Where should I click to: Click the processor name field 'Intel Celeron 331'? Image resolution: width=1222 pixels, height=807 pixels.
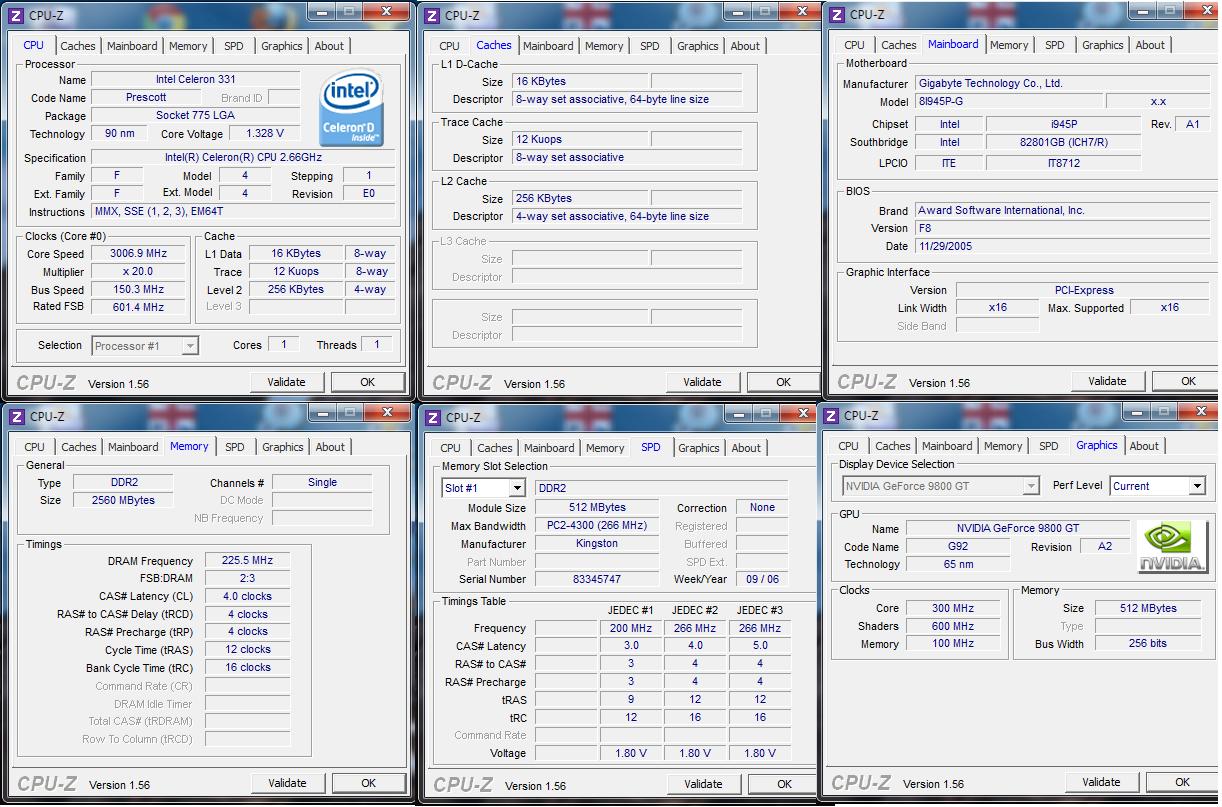195,79
